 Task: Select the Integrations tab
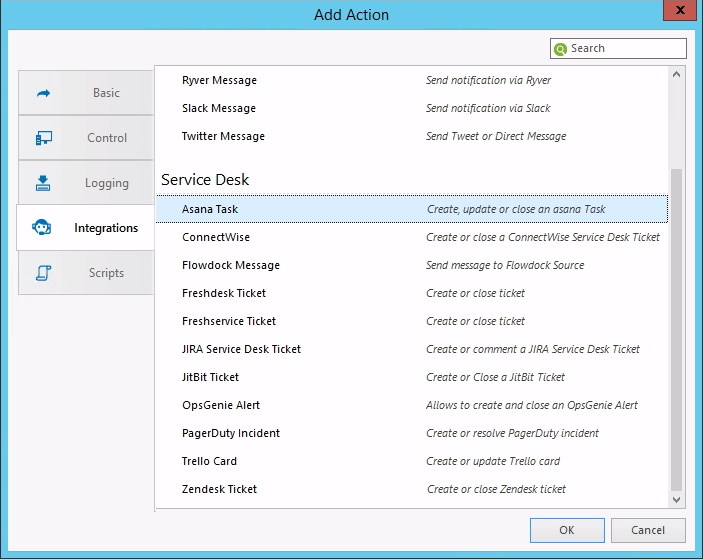[x=86, y=228]
